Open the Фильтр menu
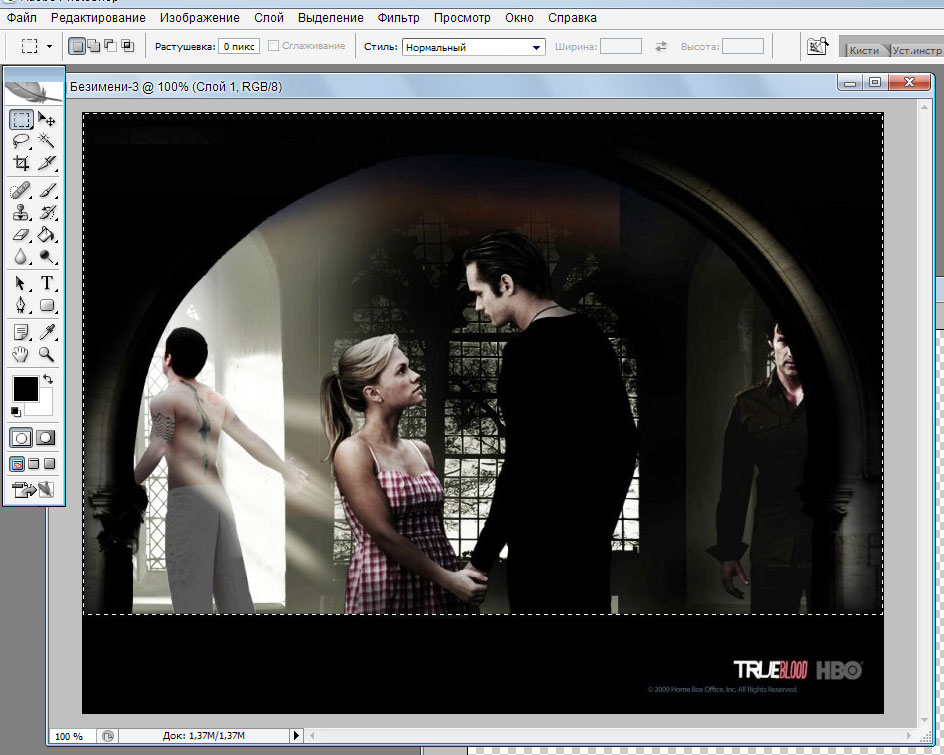 [399, 18]
